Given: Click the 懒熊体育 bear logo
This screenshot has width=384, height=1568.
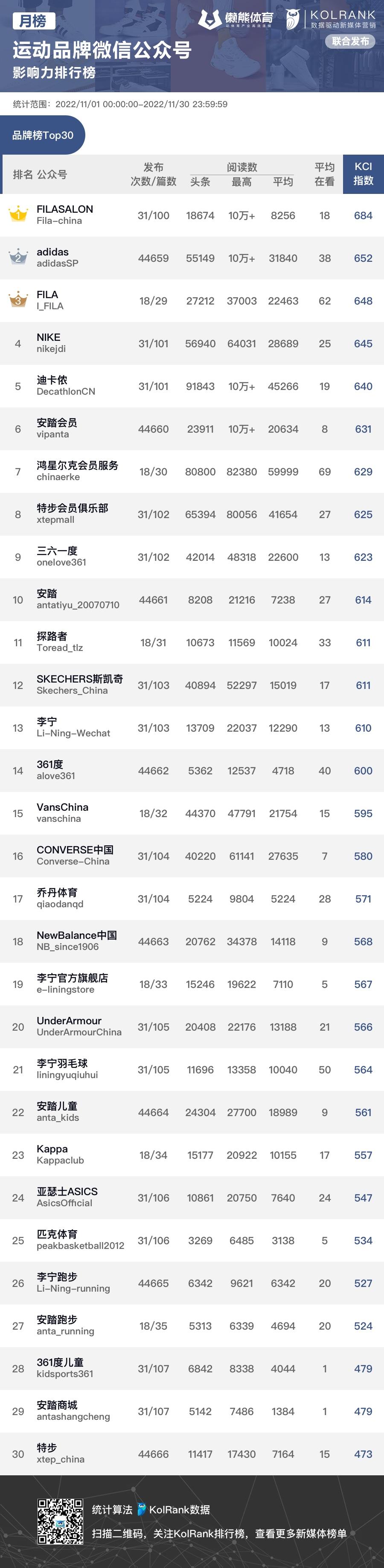Looking at the screenshot, I should pos(209,20).
